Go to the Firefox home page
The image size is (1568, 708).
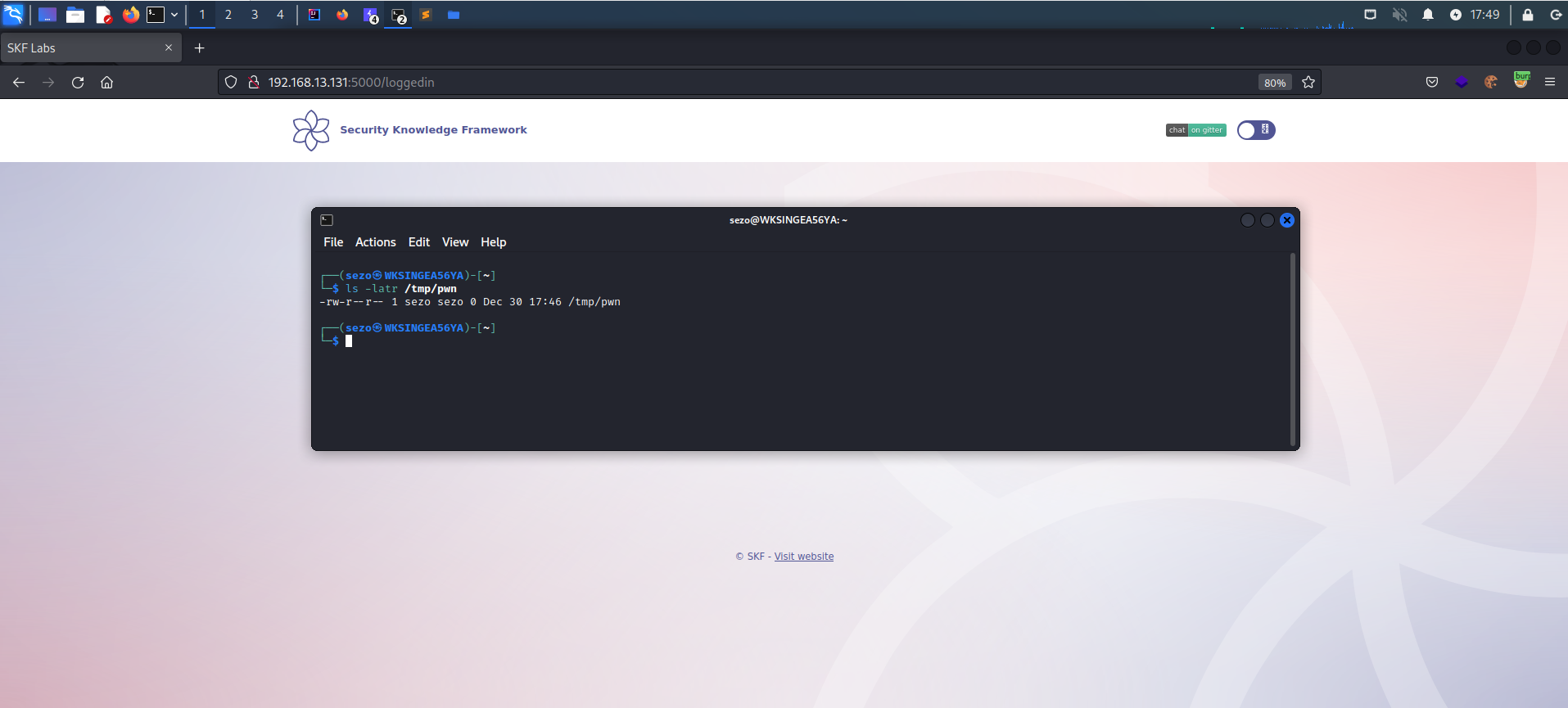click(x=106, y=82)
